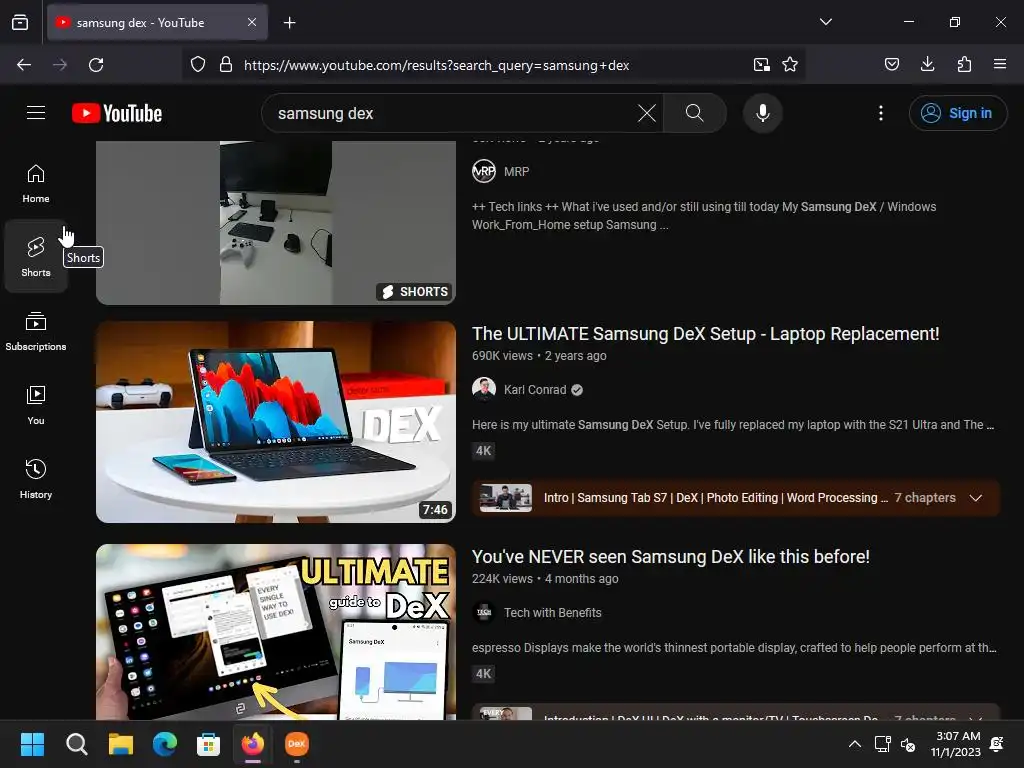Screen dimensions: 1024x768
Task: Play the 7:46 DEX tablet thumbnail
Action: [276, 422]
